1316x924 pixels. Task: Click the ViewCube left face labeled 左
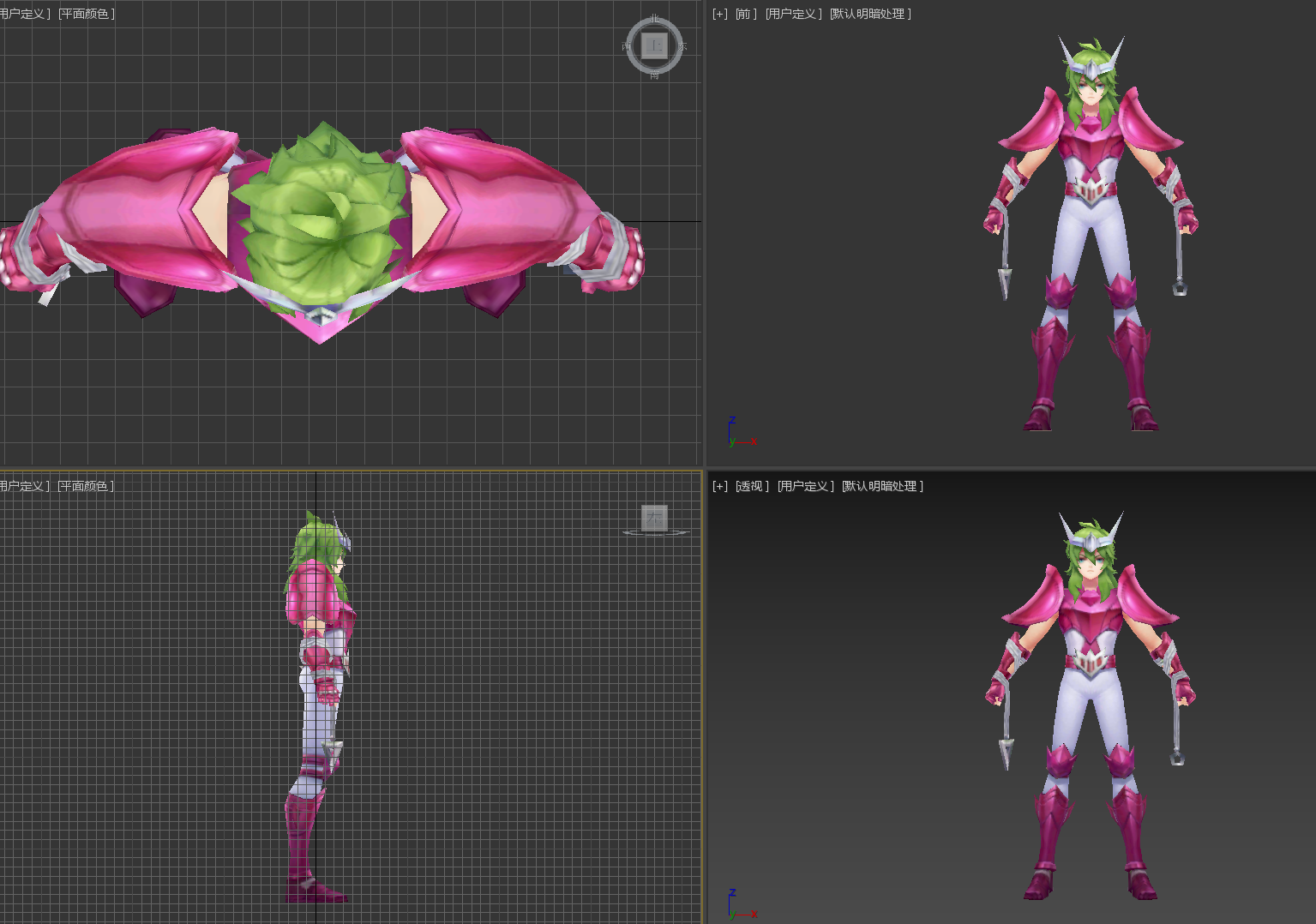(654, 517)
